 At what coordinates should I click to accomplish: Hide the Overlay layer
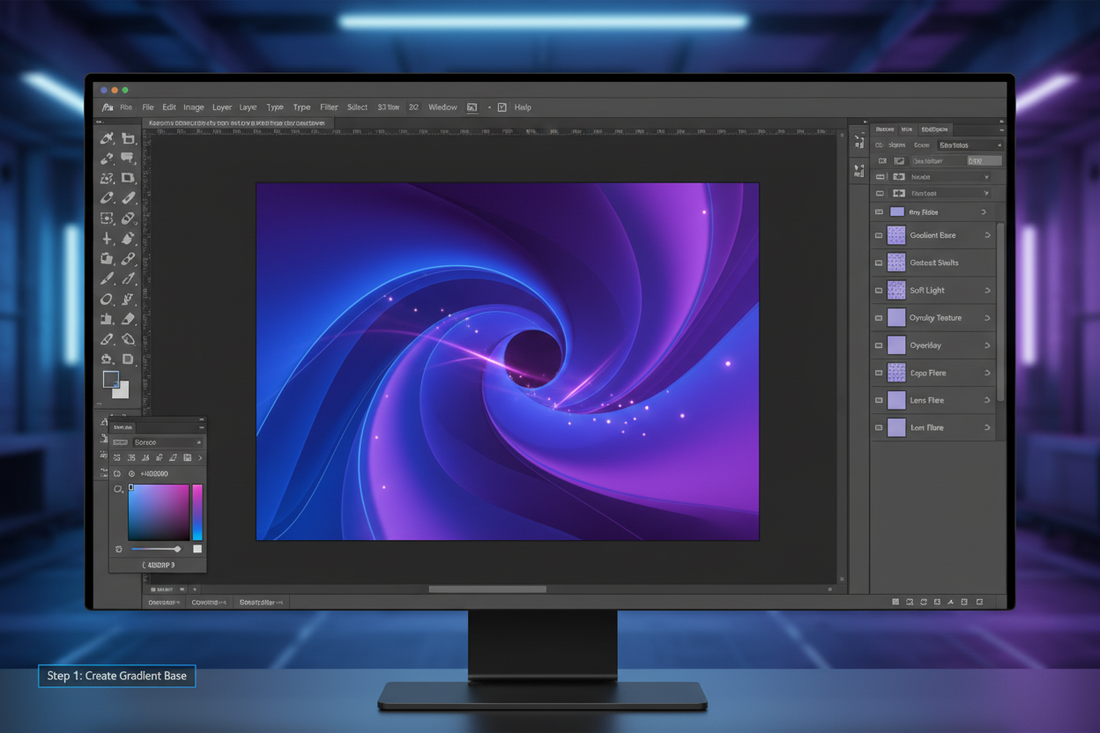pyautogui.click(x=880, y=345)
